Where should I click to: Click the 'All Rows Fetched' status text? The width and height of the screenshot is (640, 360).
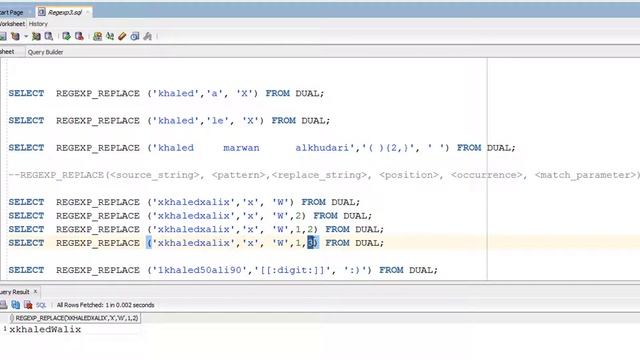click(105, 305)
